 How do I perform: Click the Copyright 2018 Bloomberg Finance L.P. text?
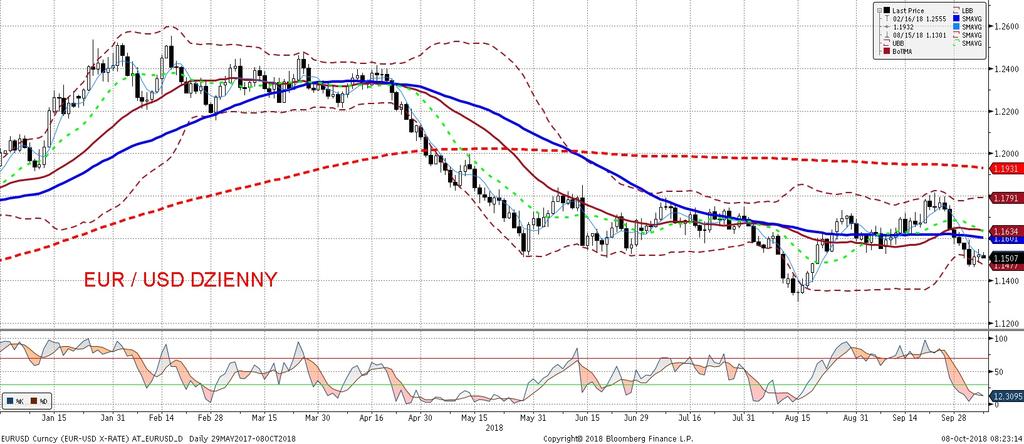tap(618, 437)
